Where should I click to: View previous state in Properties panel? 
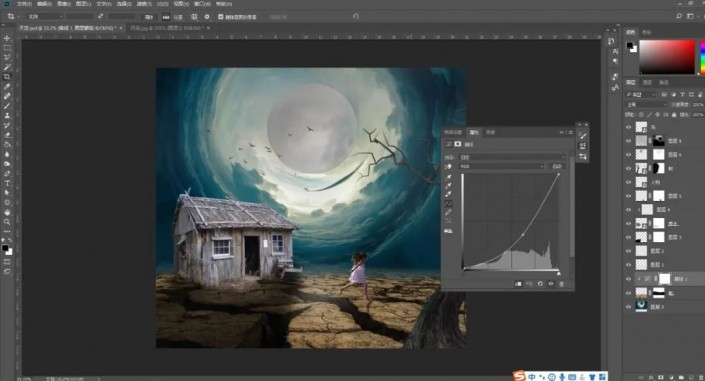[529, 284]
